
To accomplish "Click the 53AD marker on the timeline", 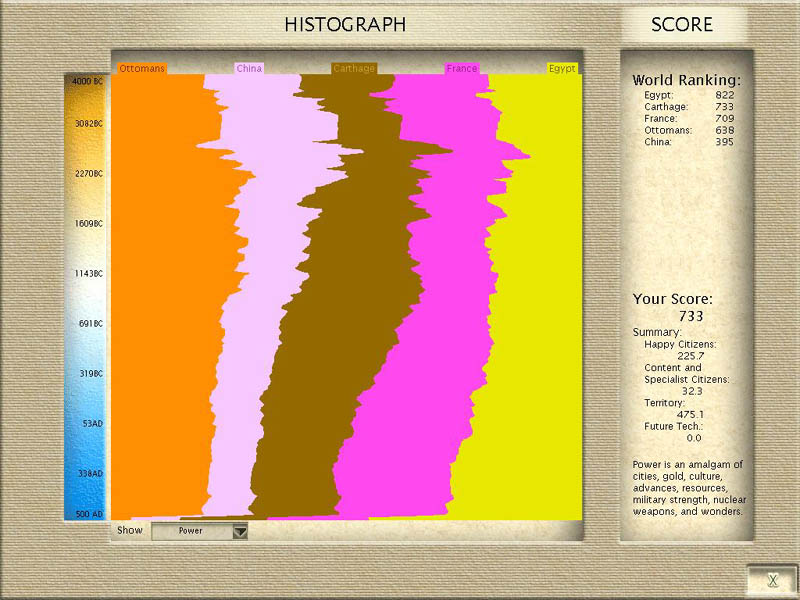I will [92, 424].
